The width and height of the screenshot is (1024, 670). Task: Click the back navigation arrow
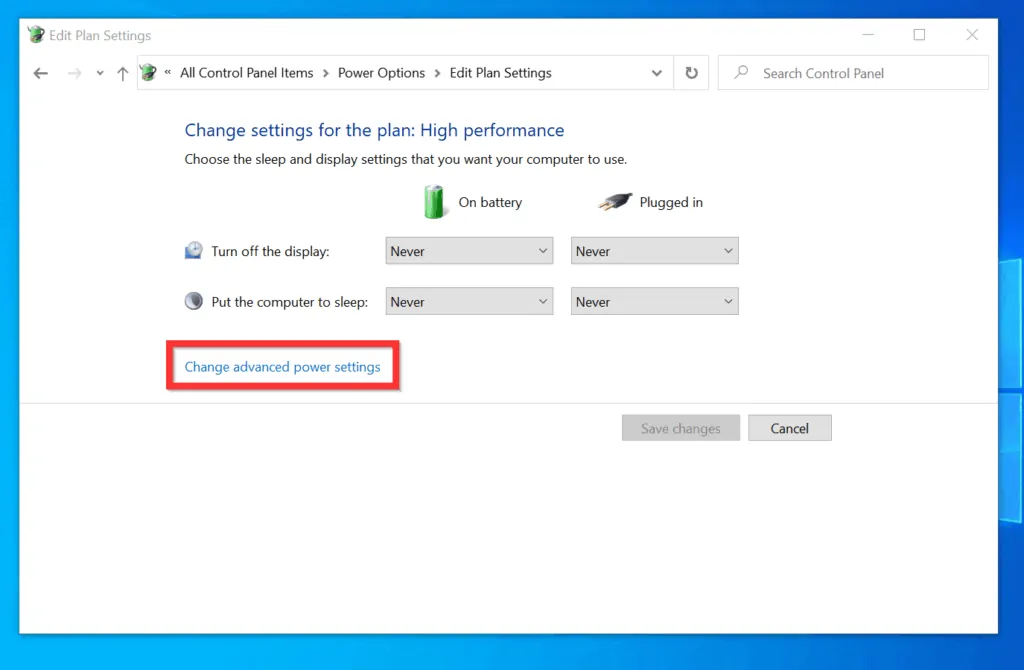40,73
